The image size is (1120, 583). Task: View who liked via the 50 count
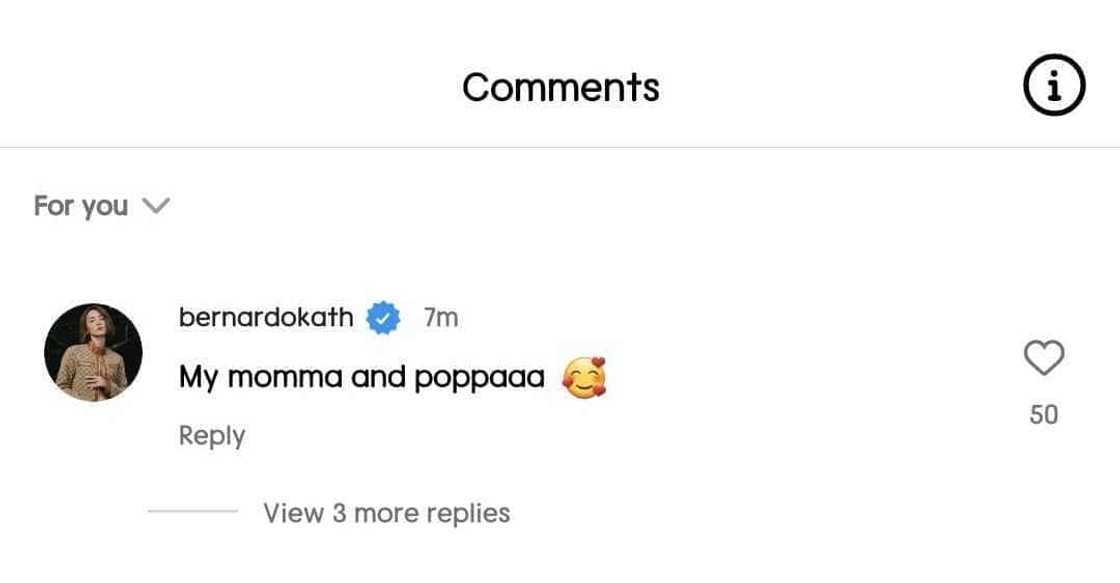click(1044, 414)
